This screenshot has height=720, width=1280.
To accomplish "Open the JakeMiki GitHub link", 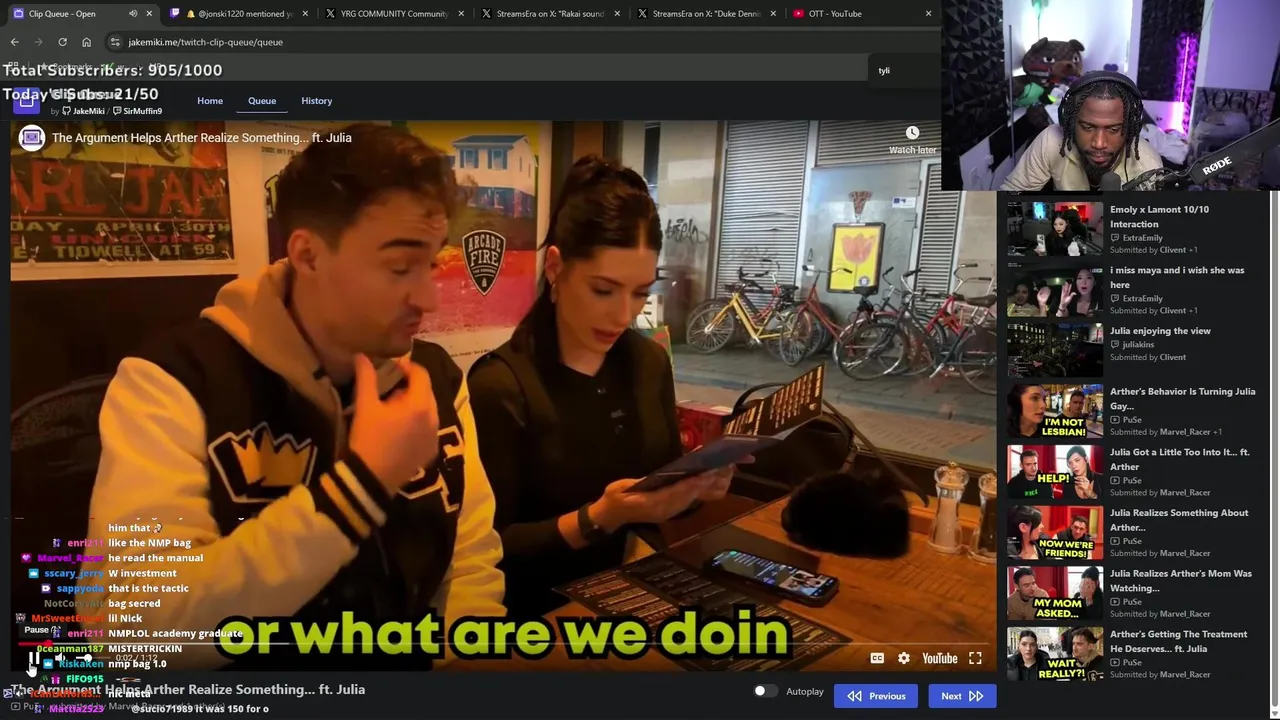I will point(83,111).
